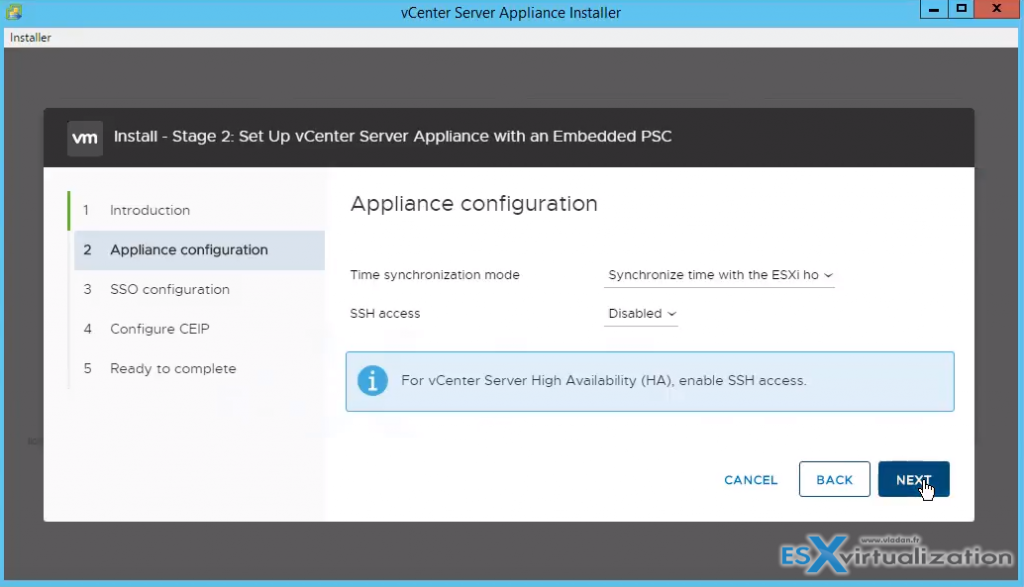Click the NEXT button
1024x587 pixels.
click(x=913, y=479)
